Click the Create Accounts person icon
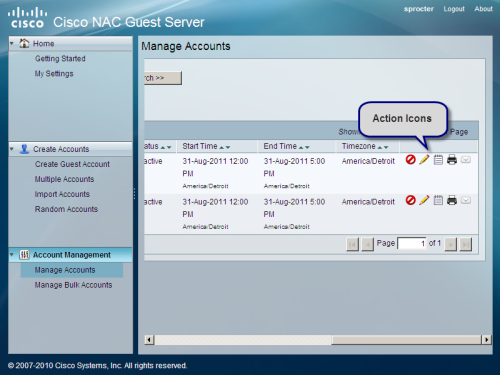This screenshot has height=375, width=500. pos(24,149)
